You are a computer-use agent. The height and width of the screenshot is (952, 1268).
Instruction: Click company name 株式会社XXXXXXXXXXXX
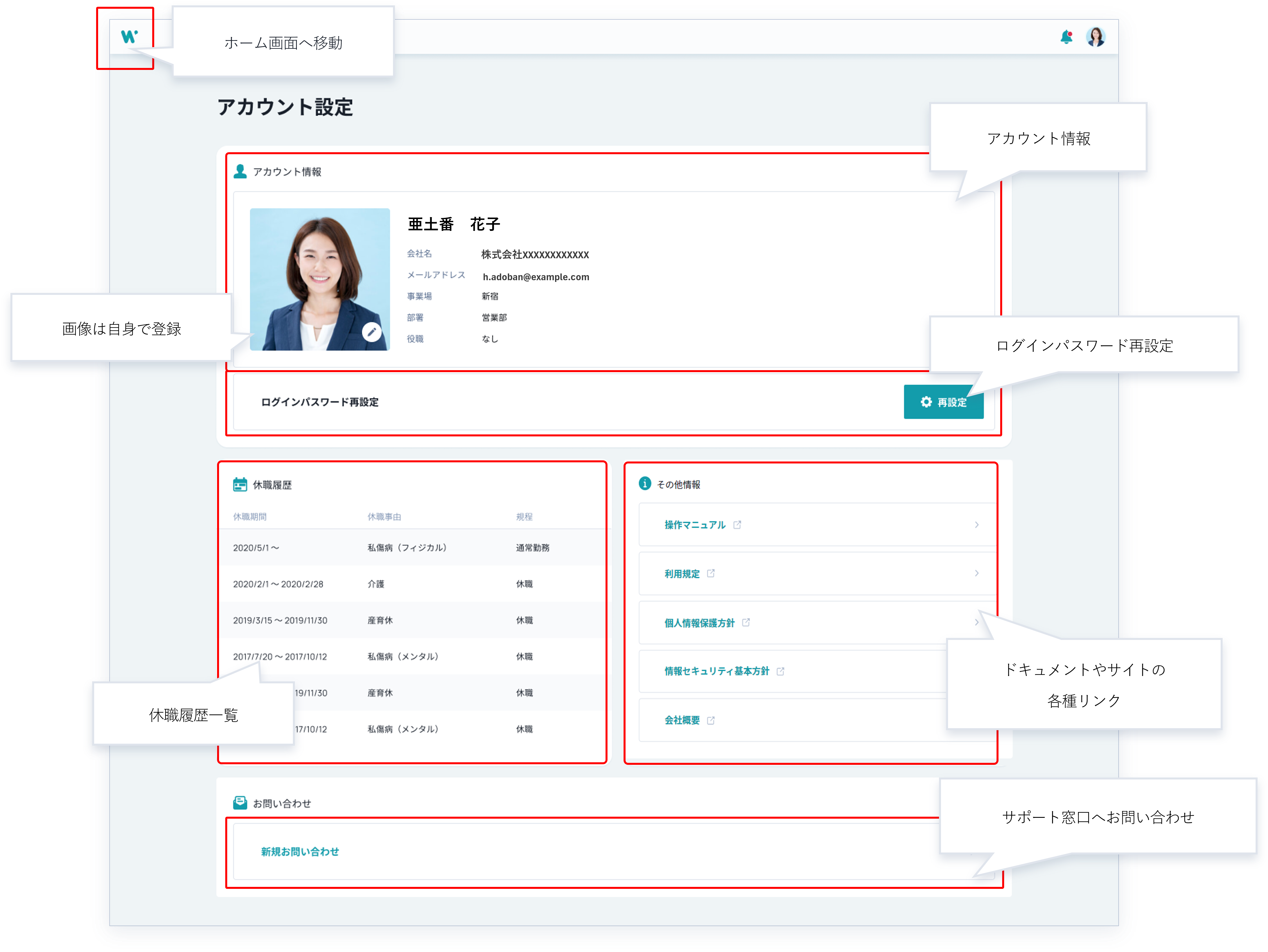[x=535, y=255]
